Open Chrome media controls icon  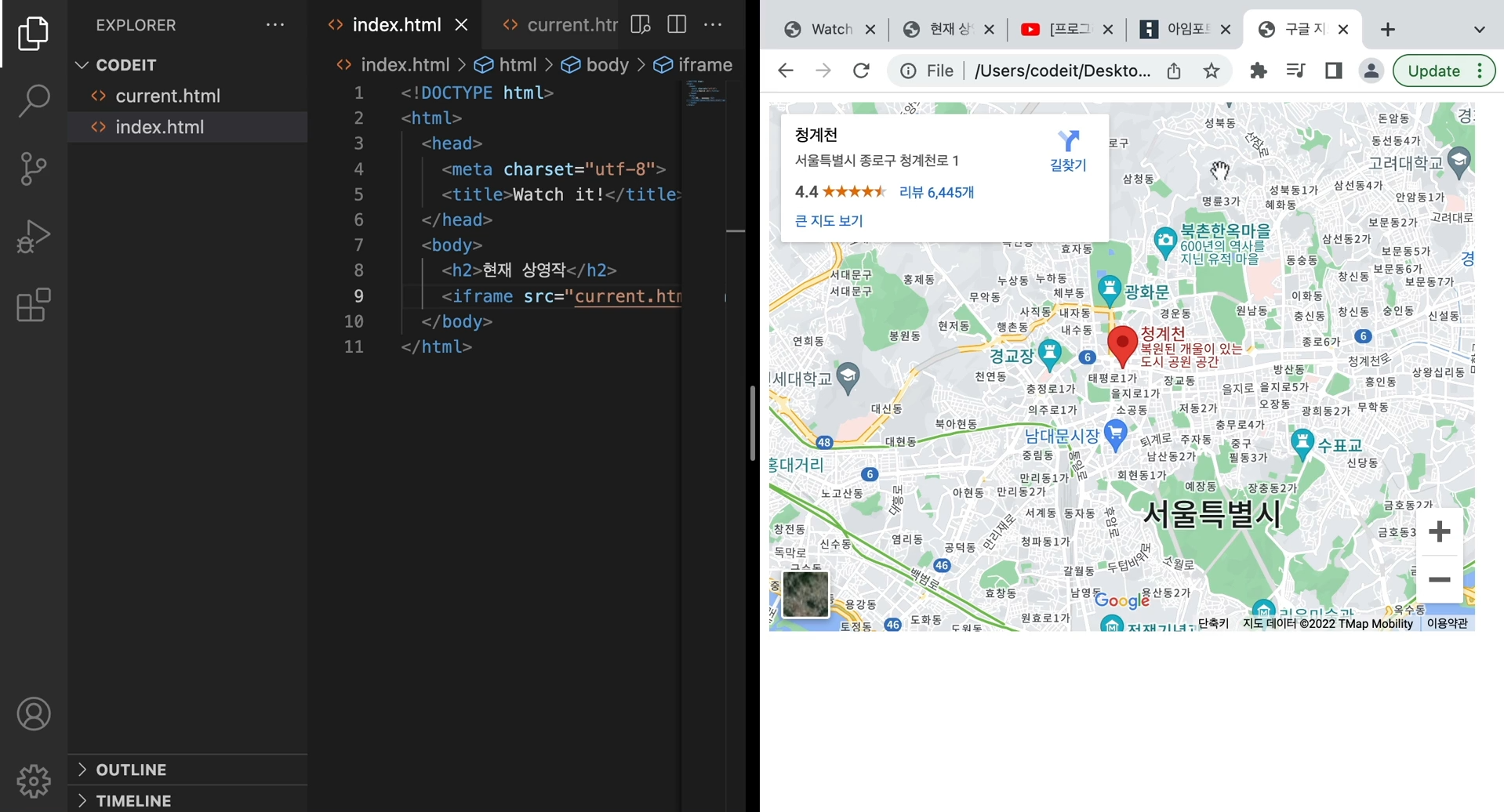[x=1295, y=71]
